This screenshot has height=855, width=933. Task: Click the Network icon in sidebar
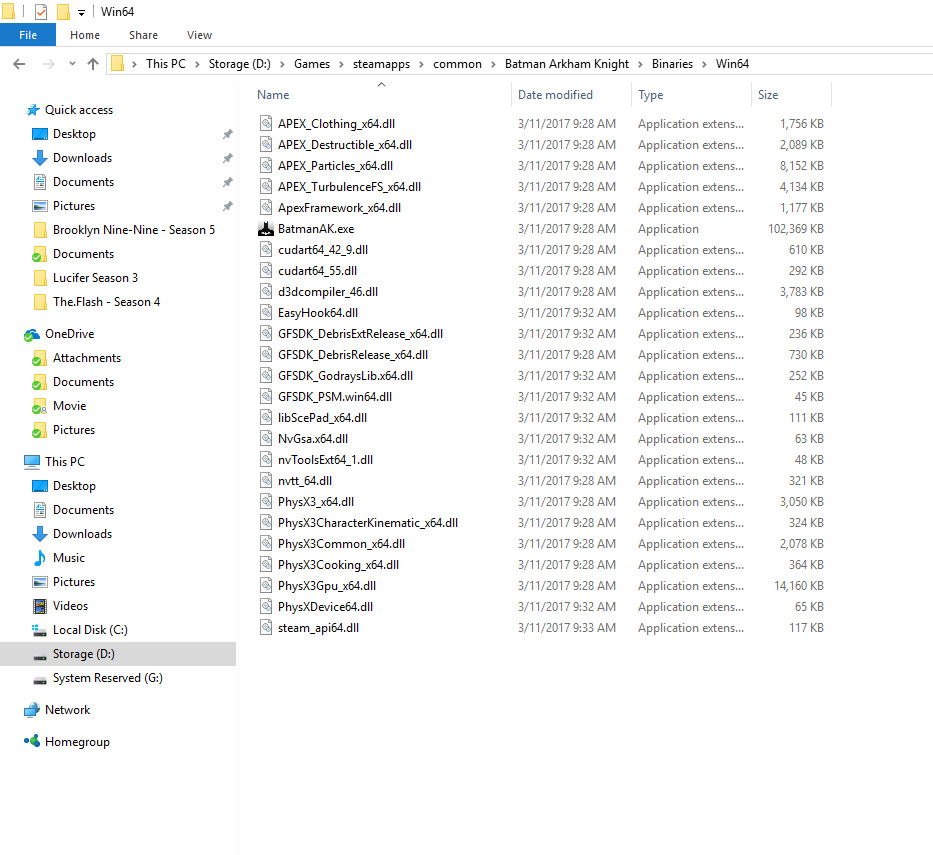32,710
